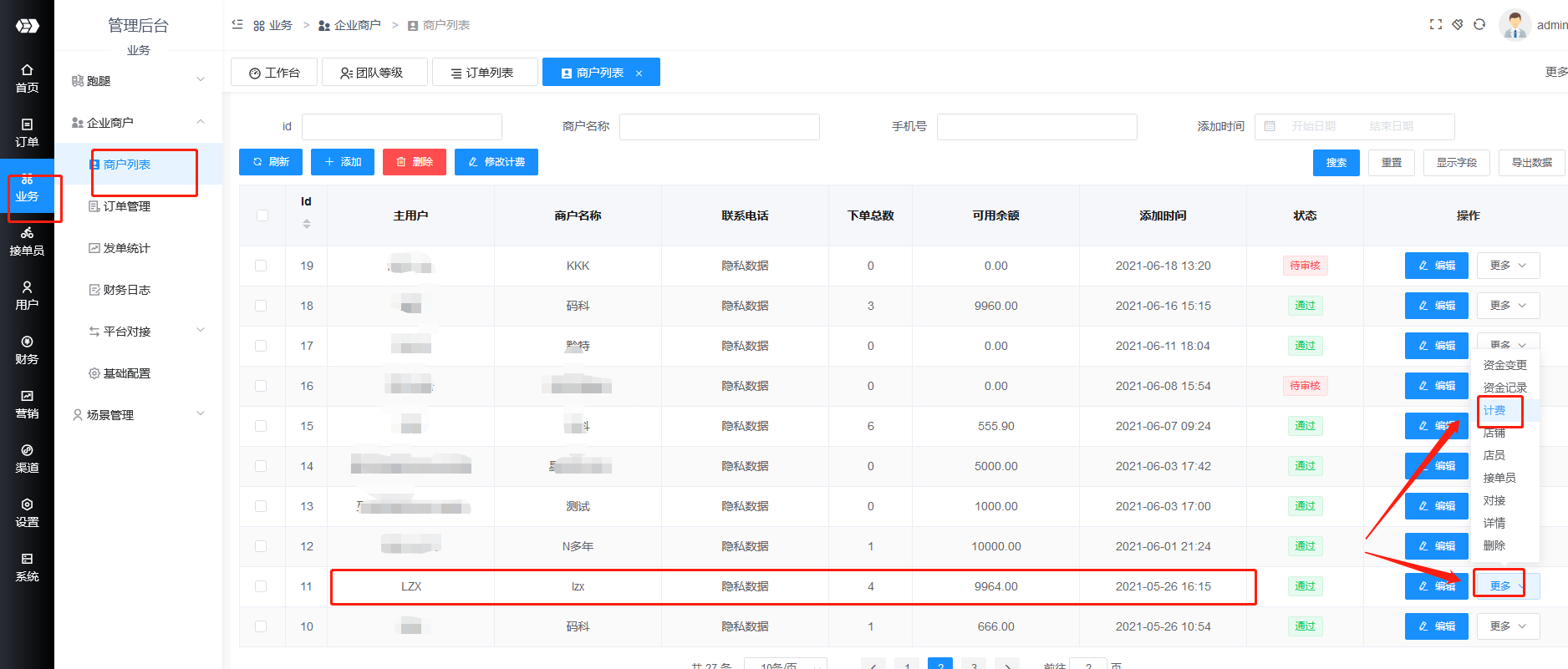Focus the 商户名称 search field

tap(720, 126)
